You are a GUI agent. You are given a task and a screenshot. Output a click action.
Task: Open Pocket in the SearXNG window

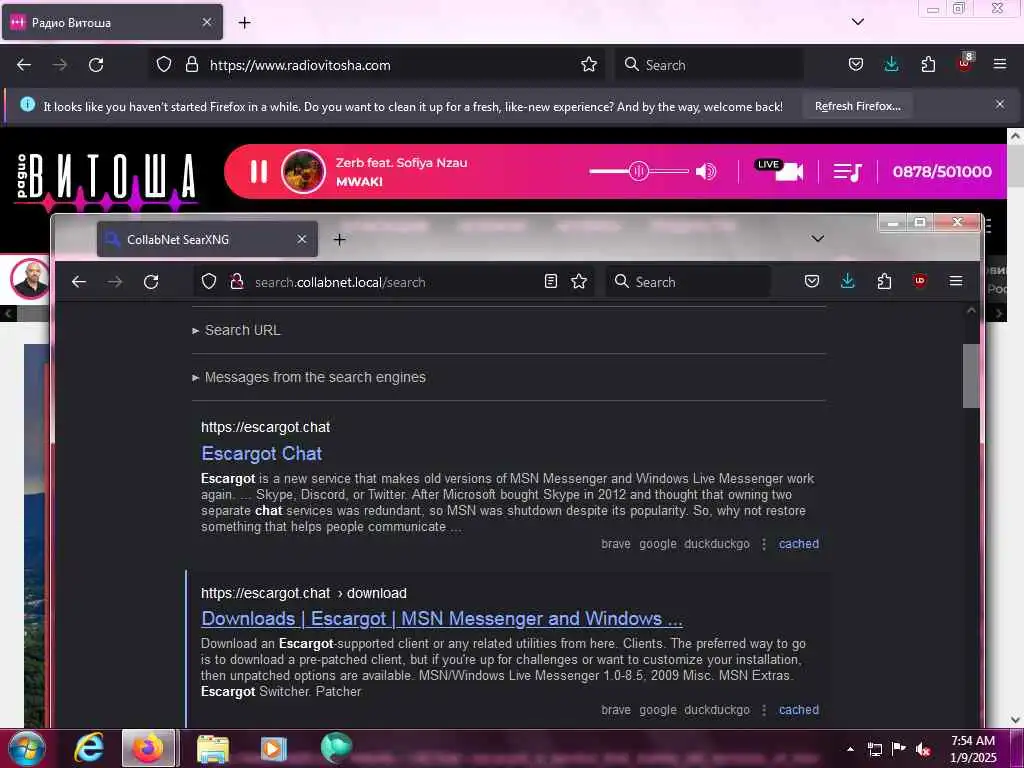(812, 281)
